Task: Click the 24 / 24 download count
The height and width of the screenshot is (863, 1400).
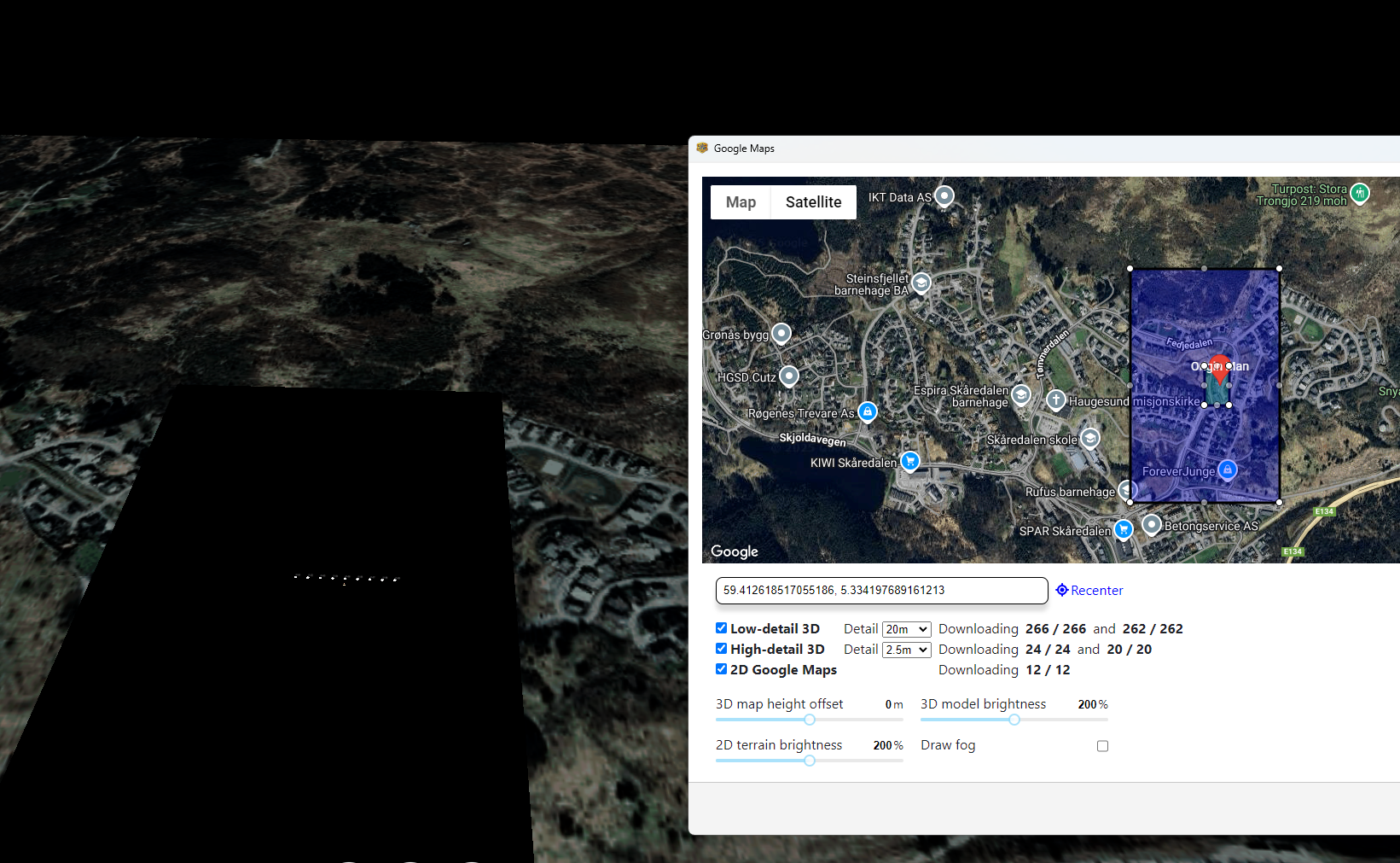Action: pyautogui.click(x=1048, y=649)
